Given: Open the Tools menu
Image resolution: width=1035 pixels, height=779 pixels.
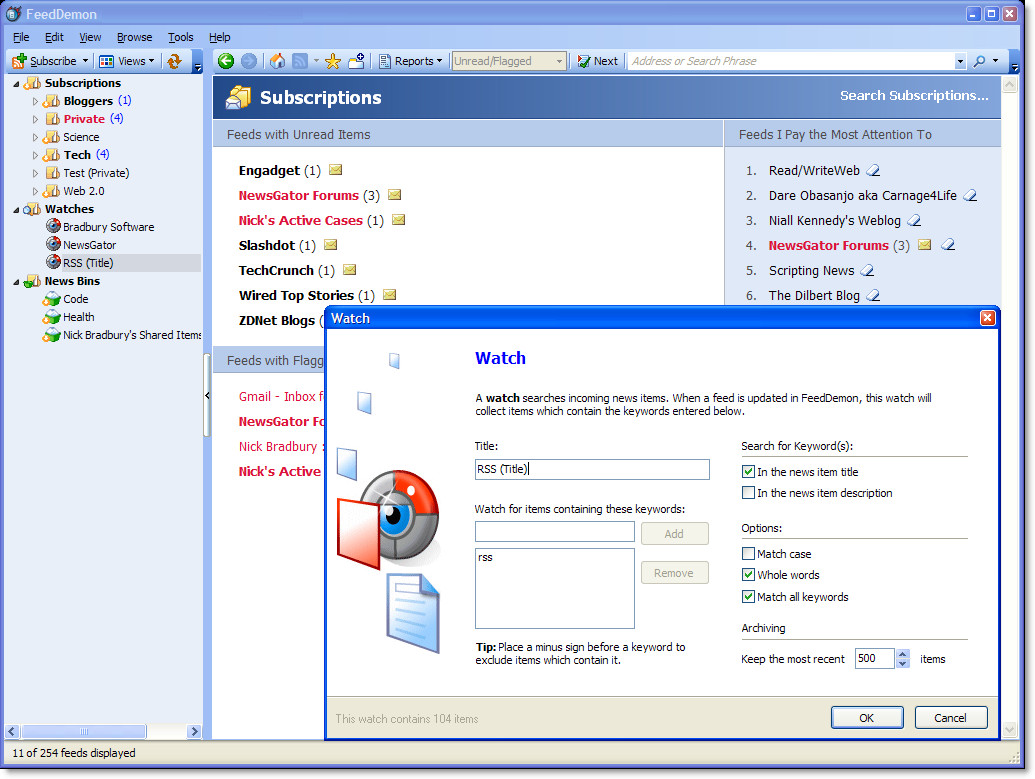Looking at the screenshot, I should click(180, 37).
